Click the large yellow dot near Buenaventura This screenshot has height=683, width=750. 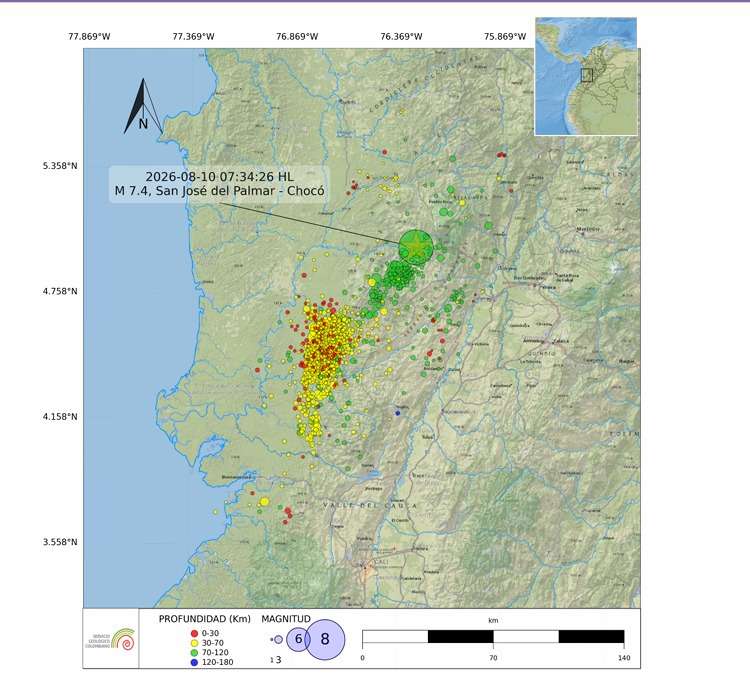(x=265, y=502)
